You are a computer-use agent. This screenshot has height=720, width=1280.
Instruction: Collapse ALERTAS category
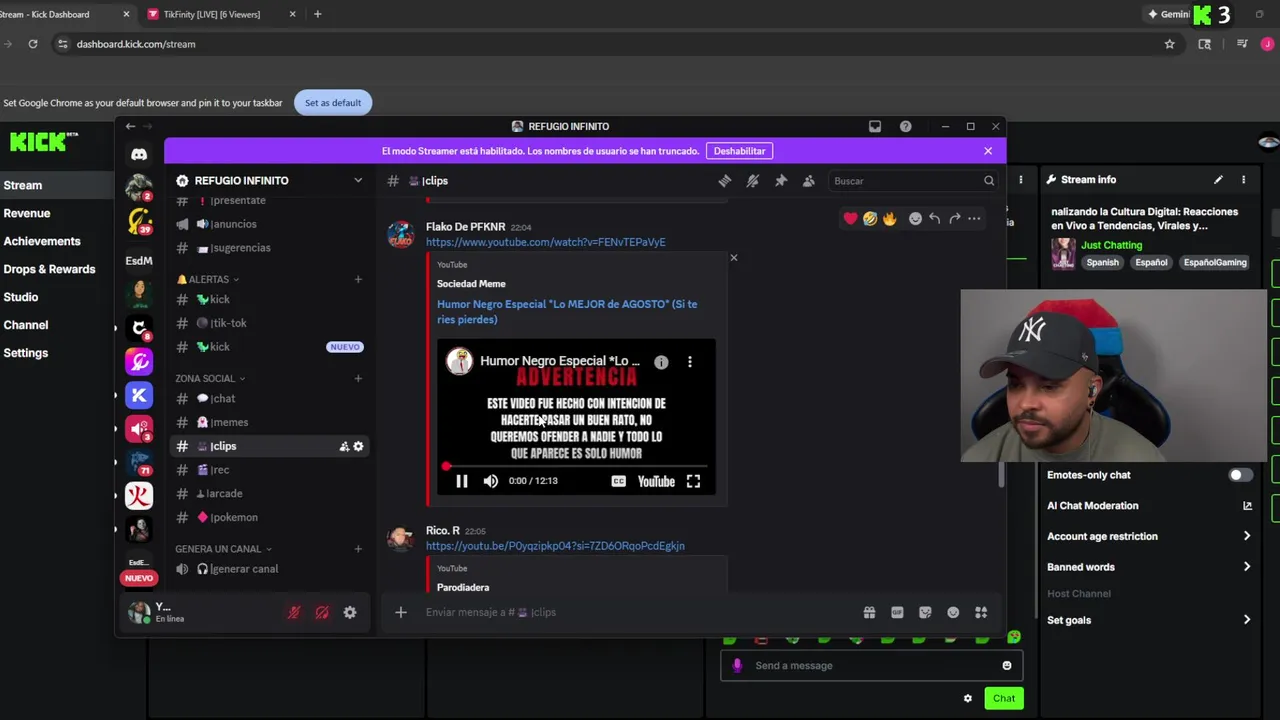[x=208, y=279]
